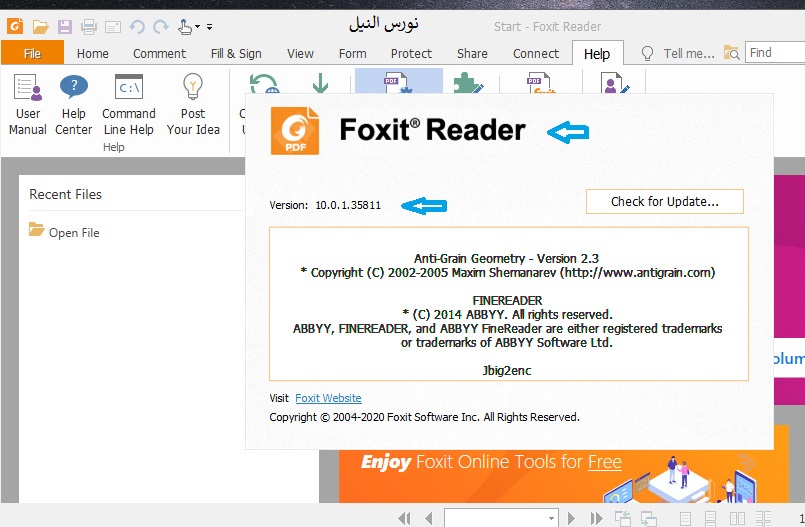Image resolution: width=805 pixels, height=527 pixels.
Task: Switch to the Fill & Sign tab
Action: 236,53
